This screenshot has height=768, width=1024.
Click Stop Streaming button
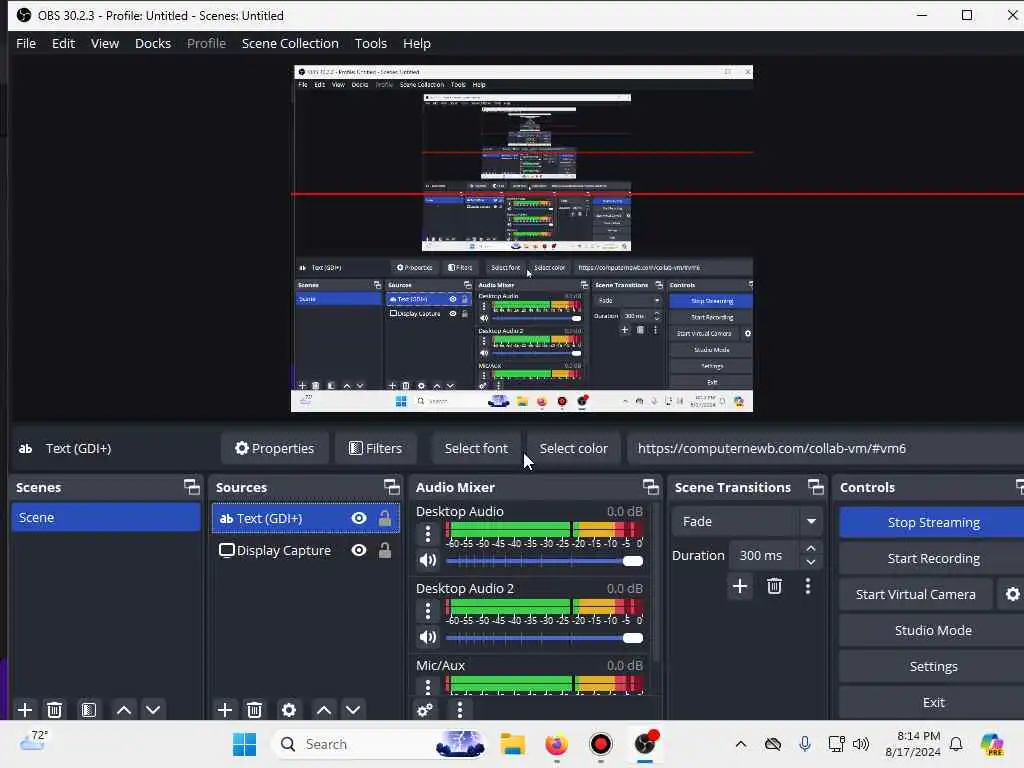tap(933, 522)
